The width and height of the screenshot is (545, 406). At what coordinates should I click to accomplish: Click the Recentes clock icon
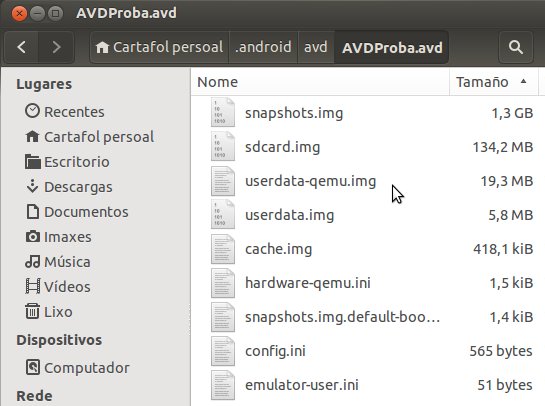tap(32, 111)
